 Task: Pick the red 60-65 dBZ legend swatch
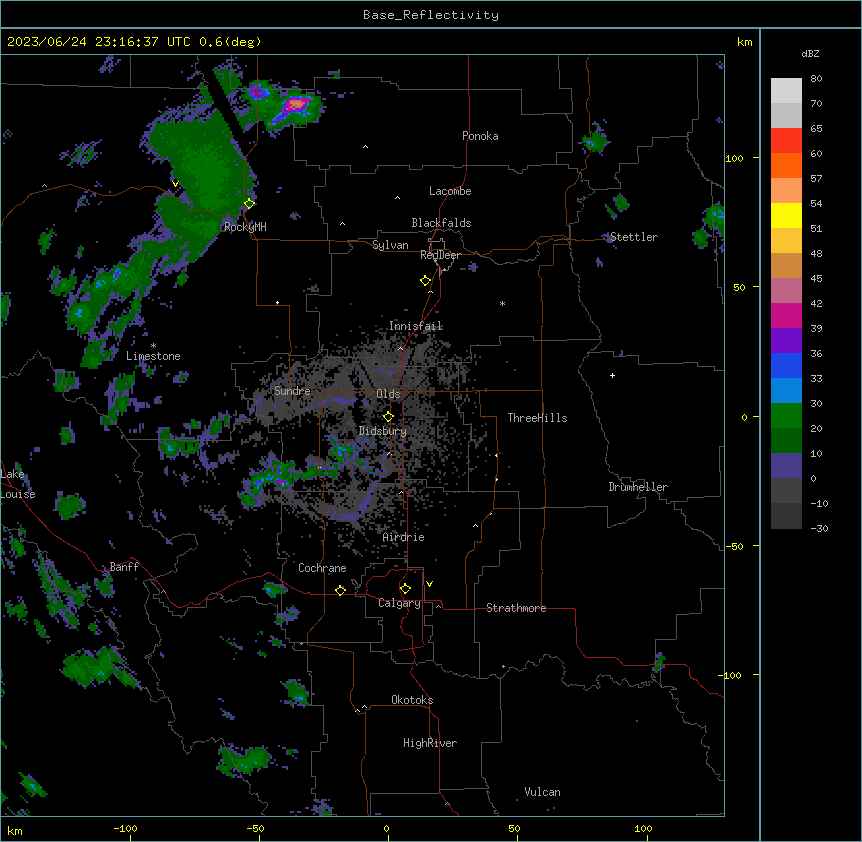tap(786, 141)
